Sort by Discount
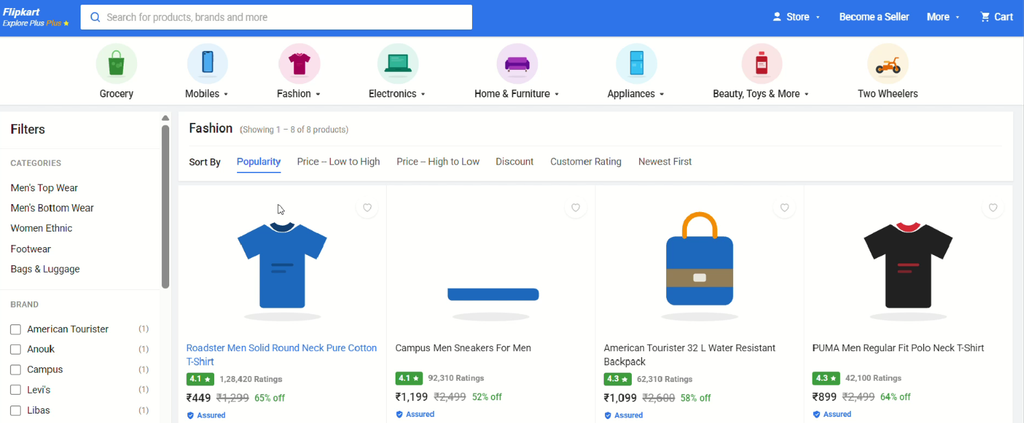 [x=515, y=162]
